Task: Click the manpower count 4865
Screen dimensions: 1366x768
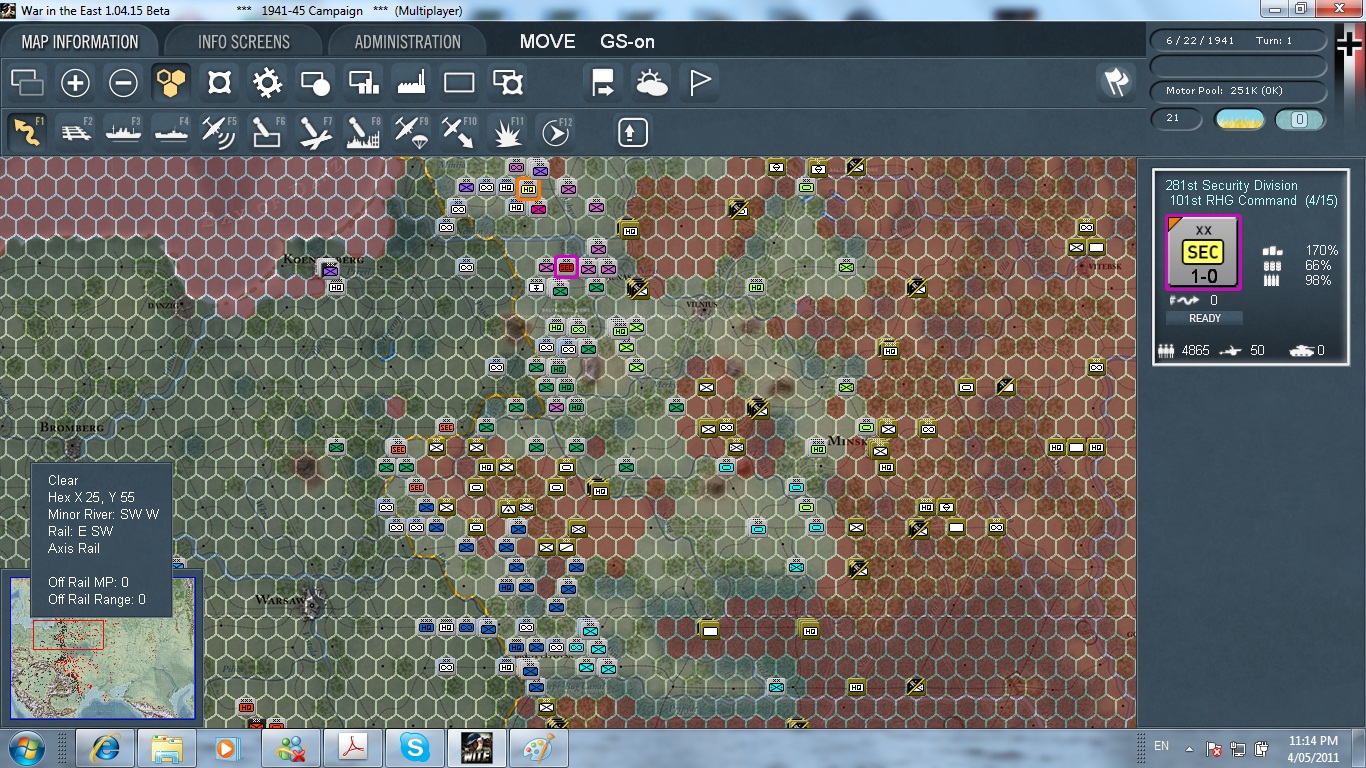Action: (1195, 350)
